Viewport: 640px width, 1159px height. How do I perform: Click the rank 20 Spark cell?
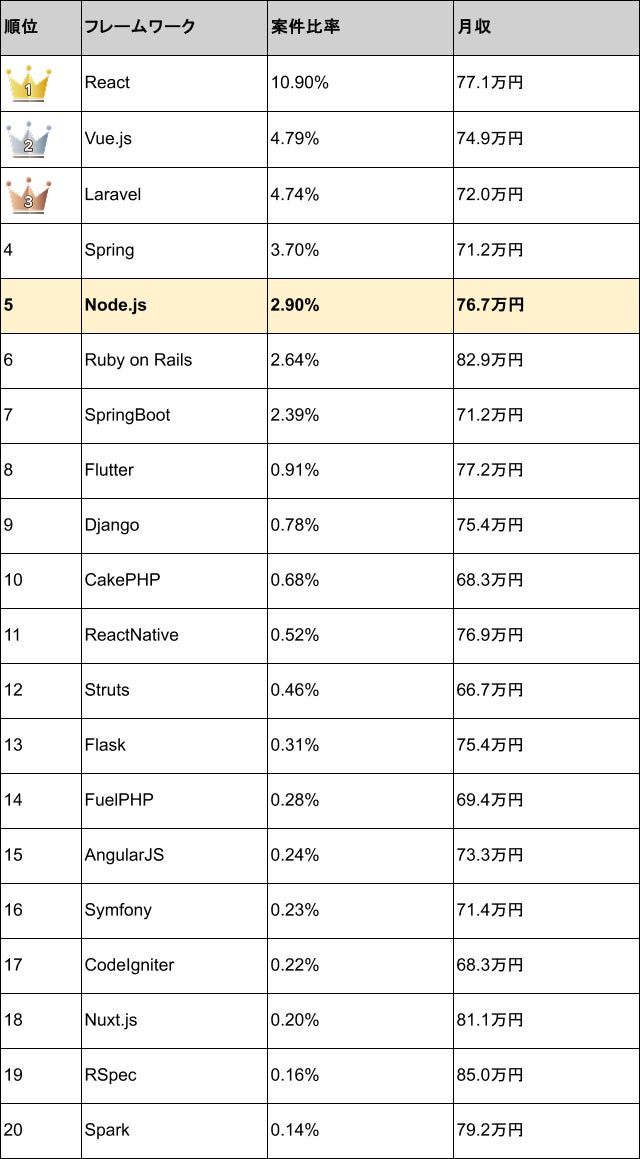pos(107,1130)
